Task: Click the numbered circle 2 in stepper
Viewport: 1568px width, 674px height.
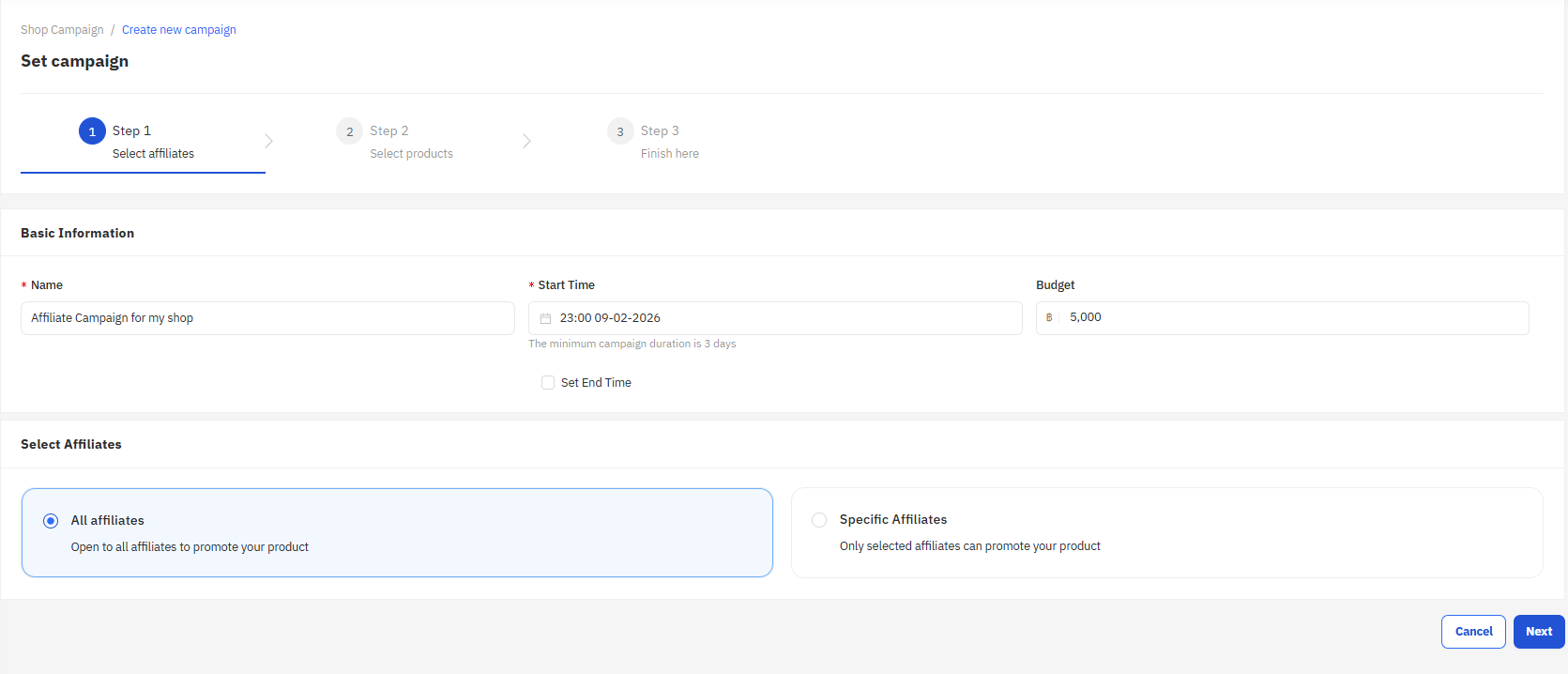Action: (x=349, y=131)
